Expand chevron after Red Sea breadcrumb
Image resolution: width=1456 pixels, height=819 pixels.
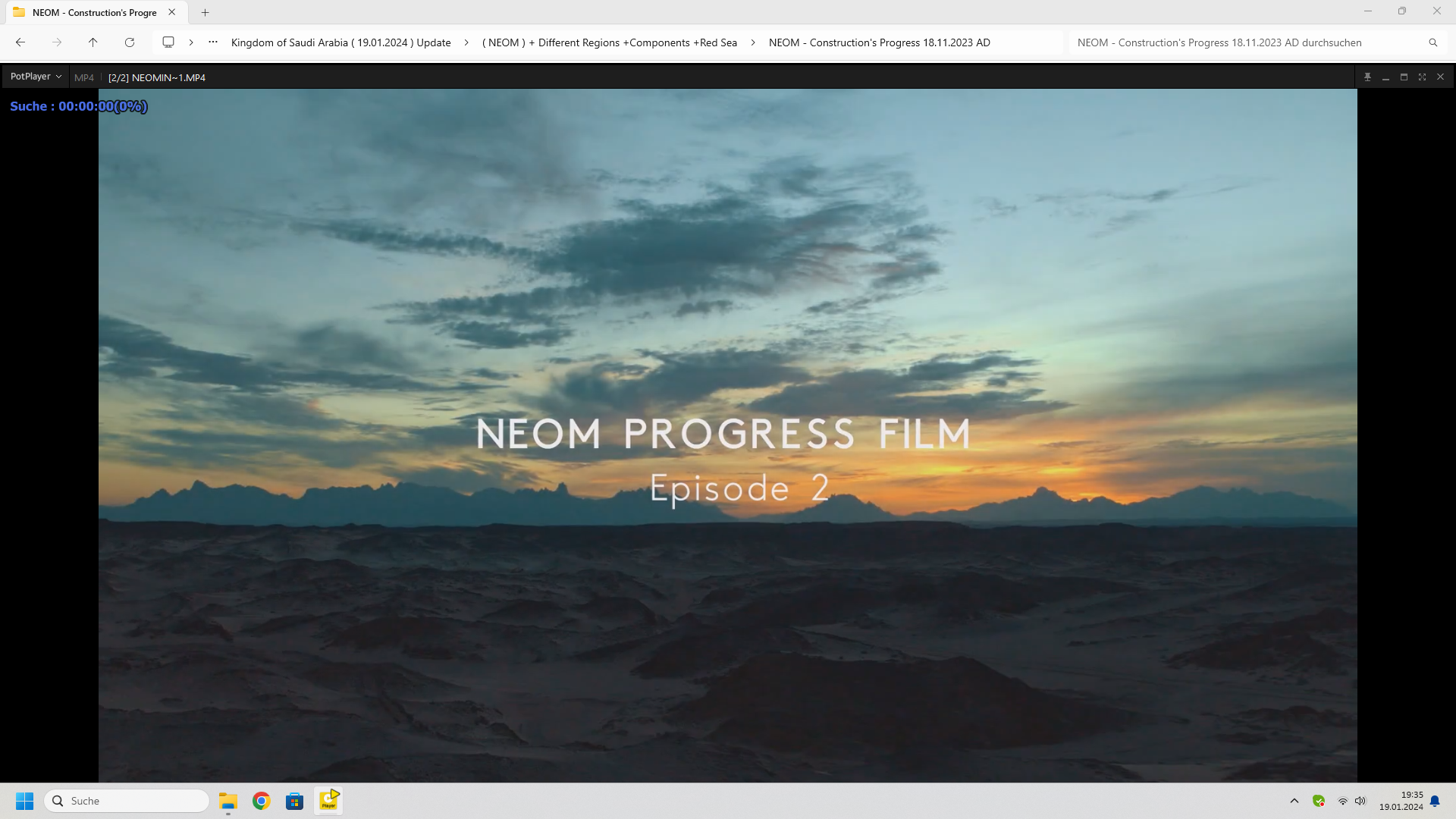point(753,42)
